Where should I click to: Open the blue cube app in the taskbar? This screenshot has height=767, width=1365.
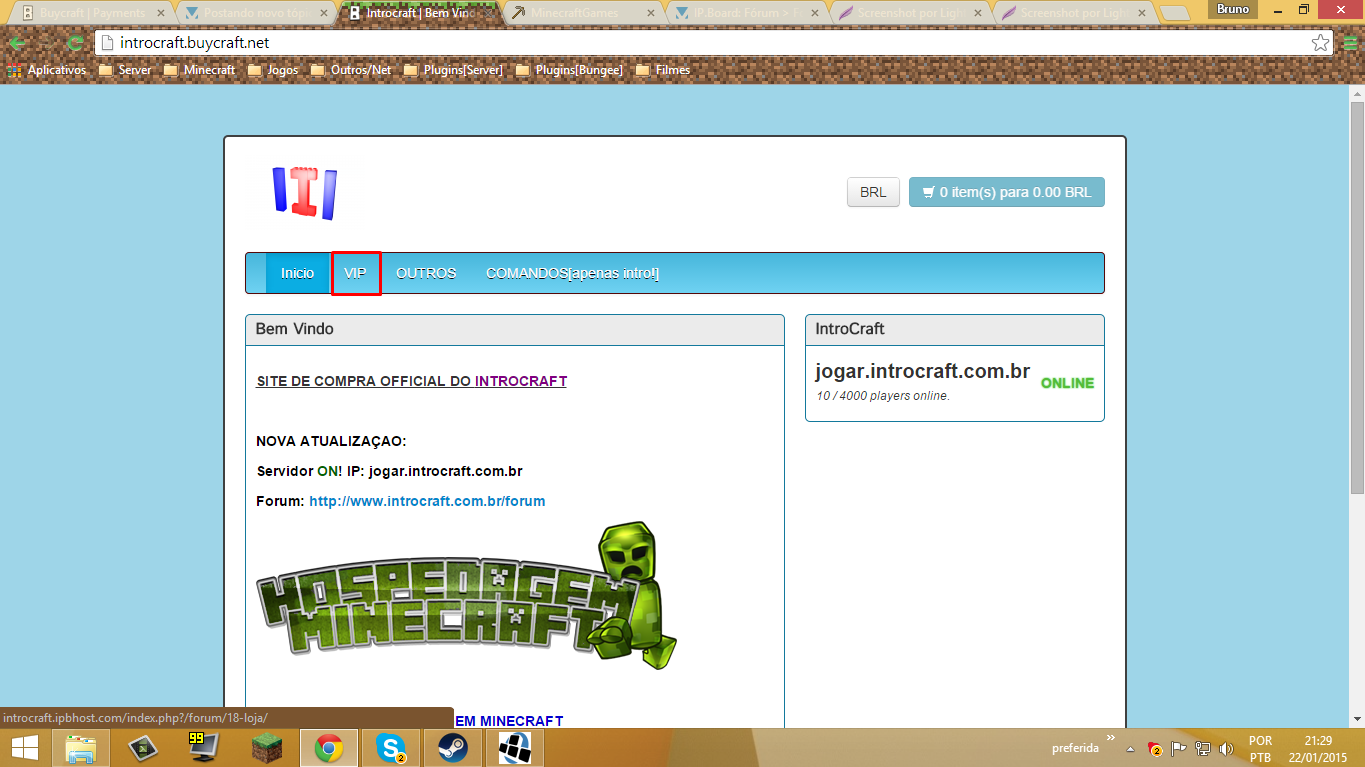pos(515,747)
